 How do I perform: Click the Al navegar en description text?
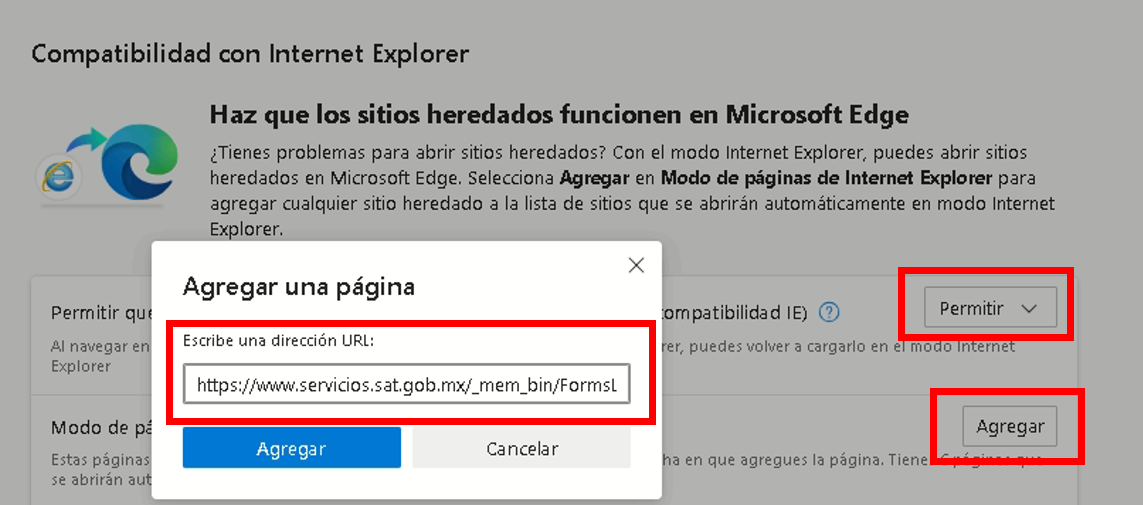[100, 347]
